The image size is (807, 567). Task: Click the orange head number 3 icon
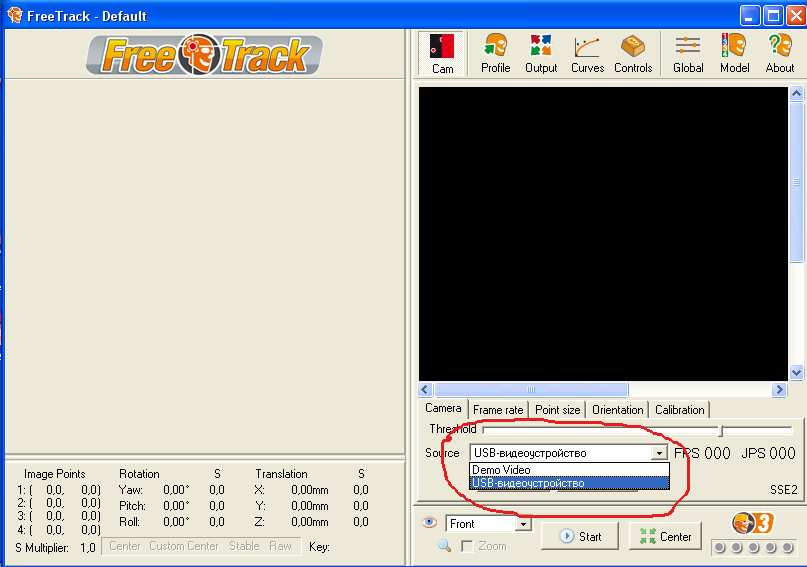pos(752,524)
